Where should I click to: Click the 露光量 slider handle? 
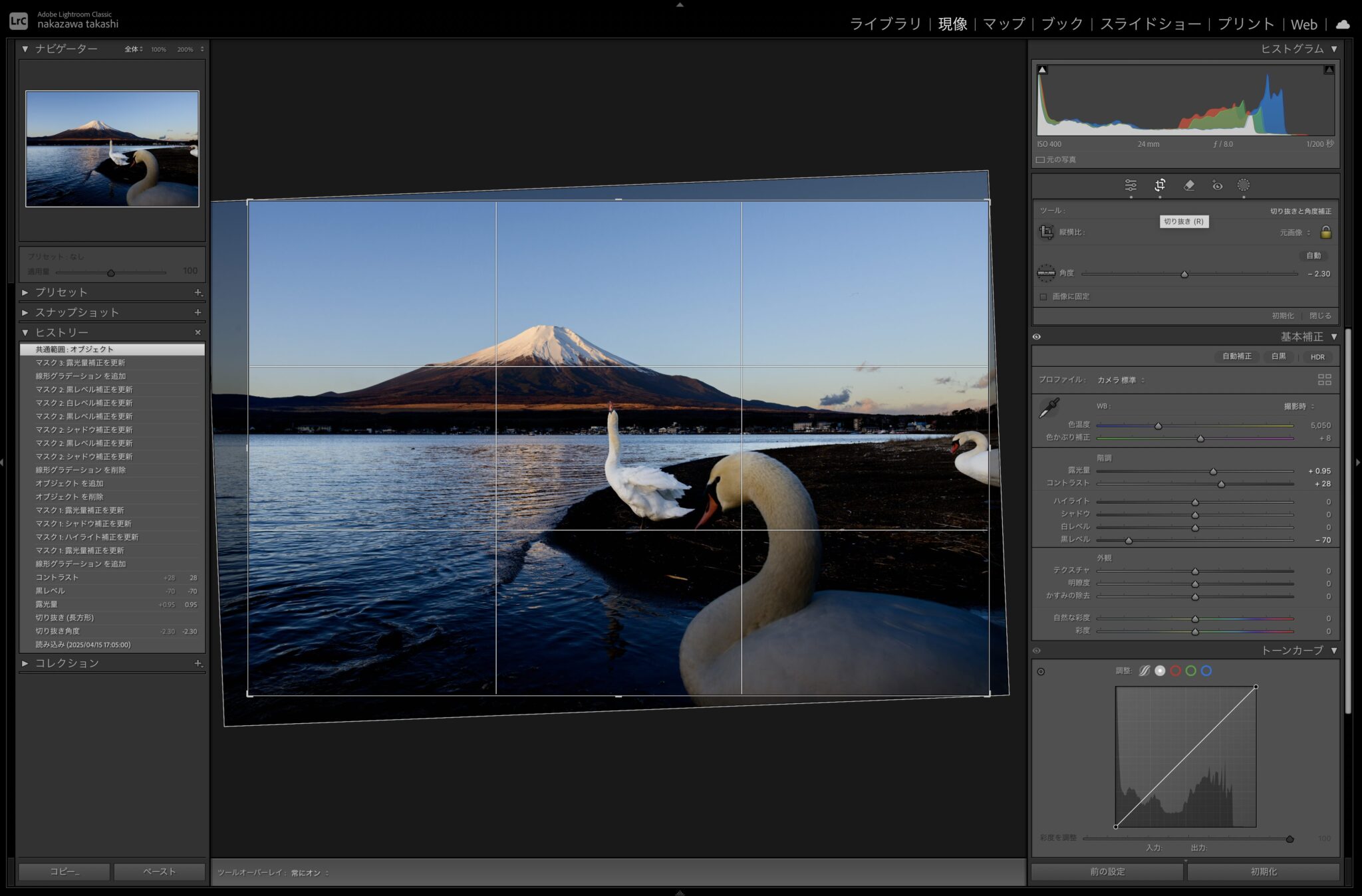coord(1213,471)
